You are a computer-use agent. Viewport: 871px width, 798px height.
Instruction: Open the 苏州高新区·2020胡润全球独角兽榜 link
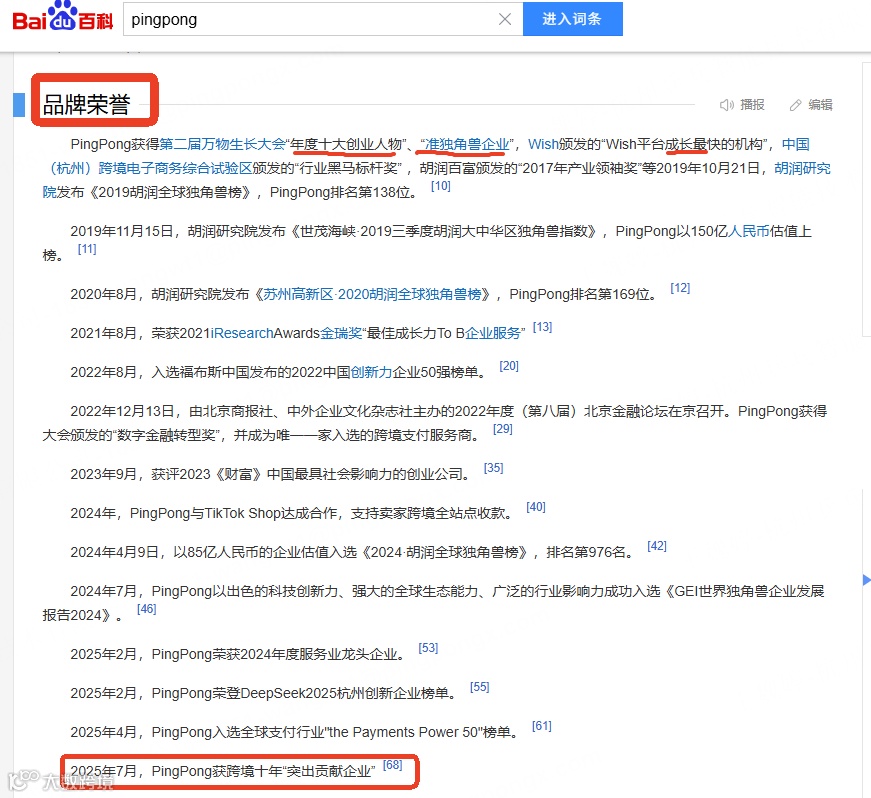[x=372, y=294]
